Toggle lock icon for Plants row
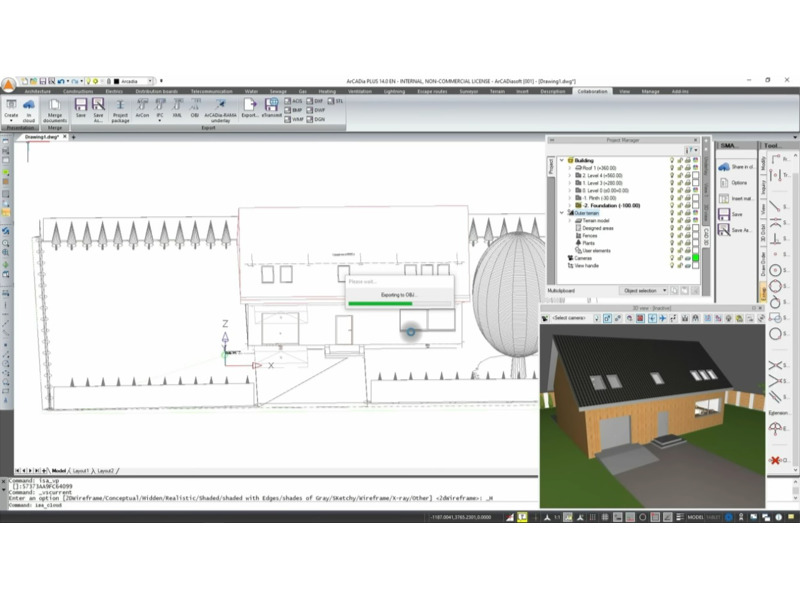 [680, 243]
